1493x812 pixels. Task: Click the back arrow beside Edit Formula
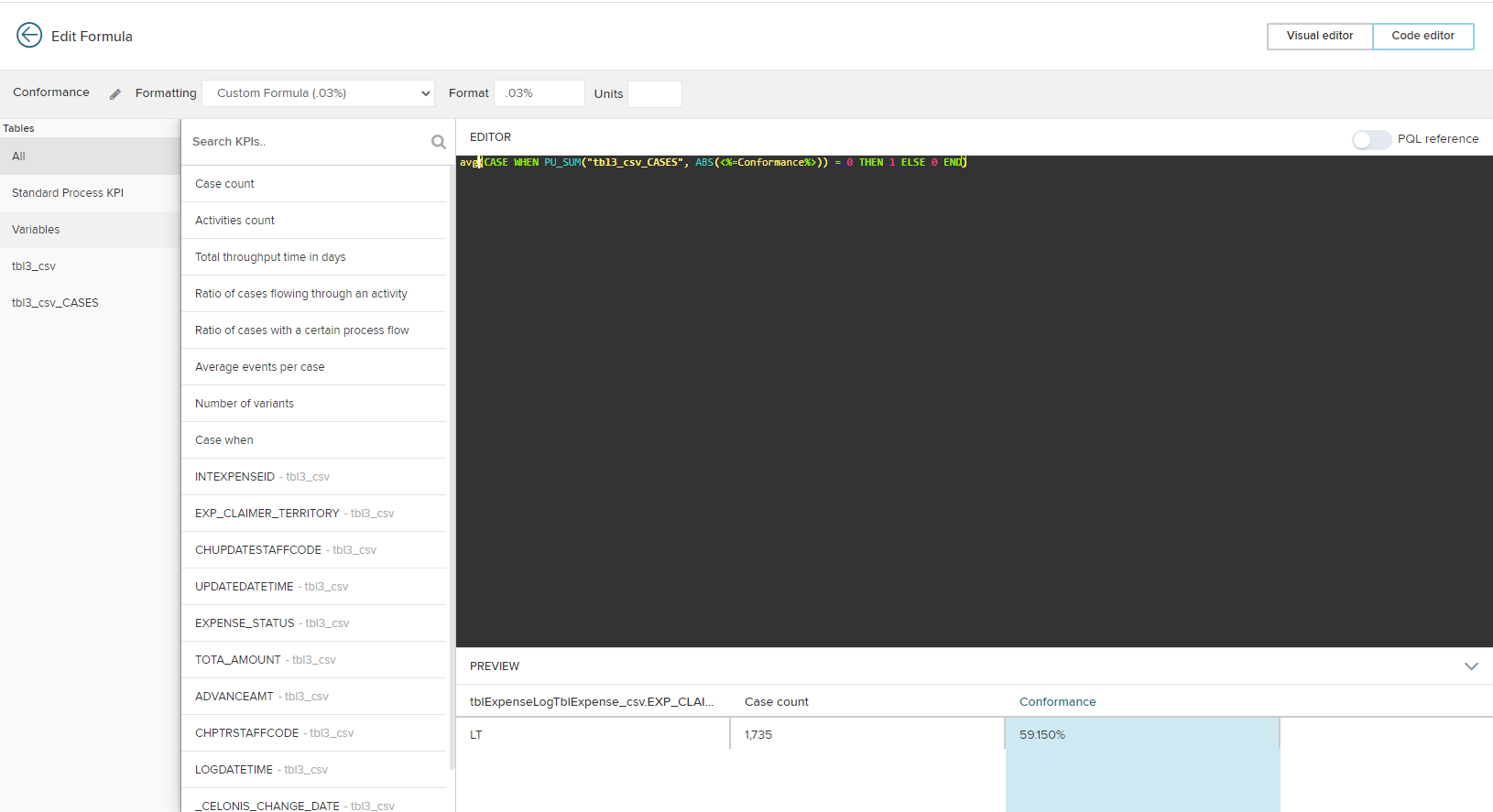click(x=29, y=35)
